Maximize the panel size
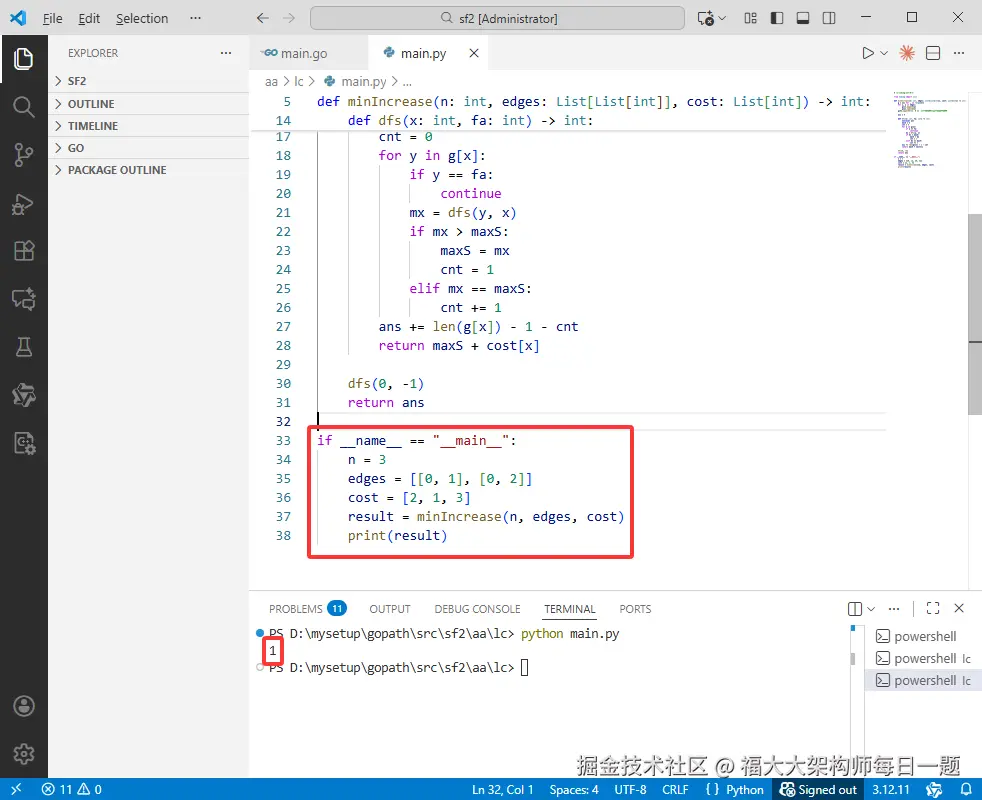The image size is (982, 800). pos(933,608)
